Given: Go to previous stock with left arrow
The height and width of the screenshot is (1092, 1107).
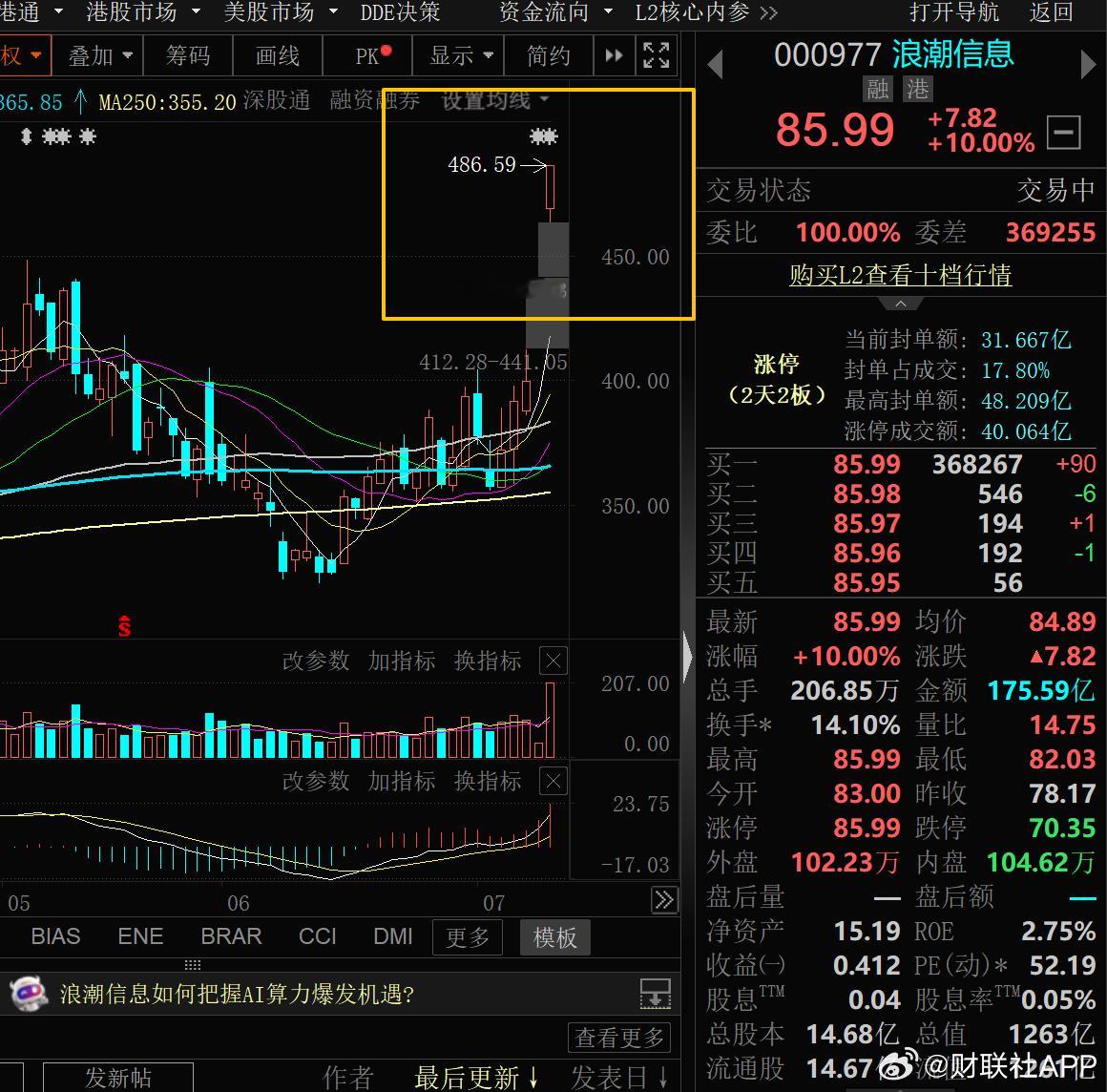Looking at the screenshot, I should [715, 64].
